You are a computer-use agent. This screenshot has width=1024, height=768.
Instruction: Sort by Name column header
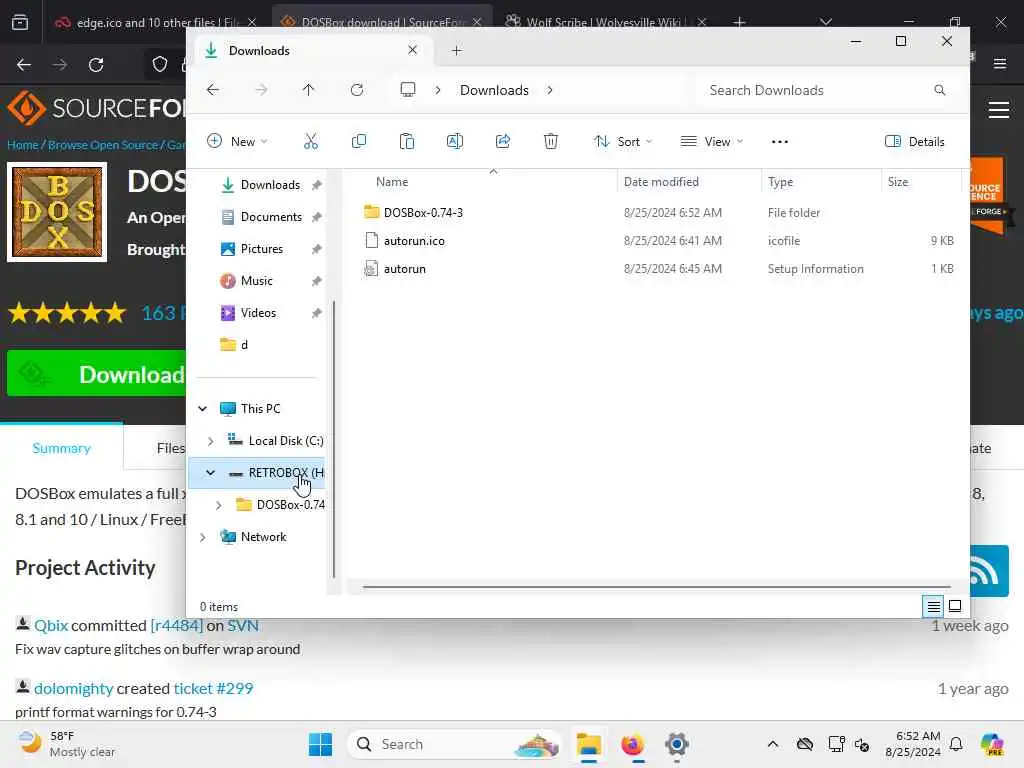tap(392, 182)
